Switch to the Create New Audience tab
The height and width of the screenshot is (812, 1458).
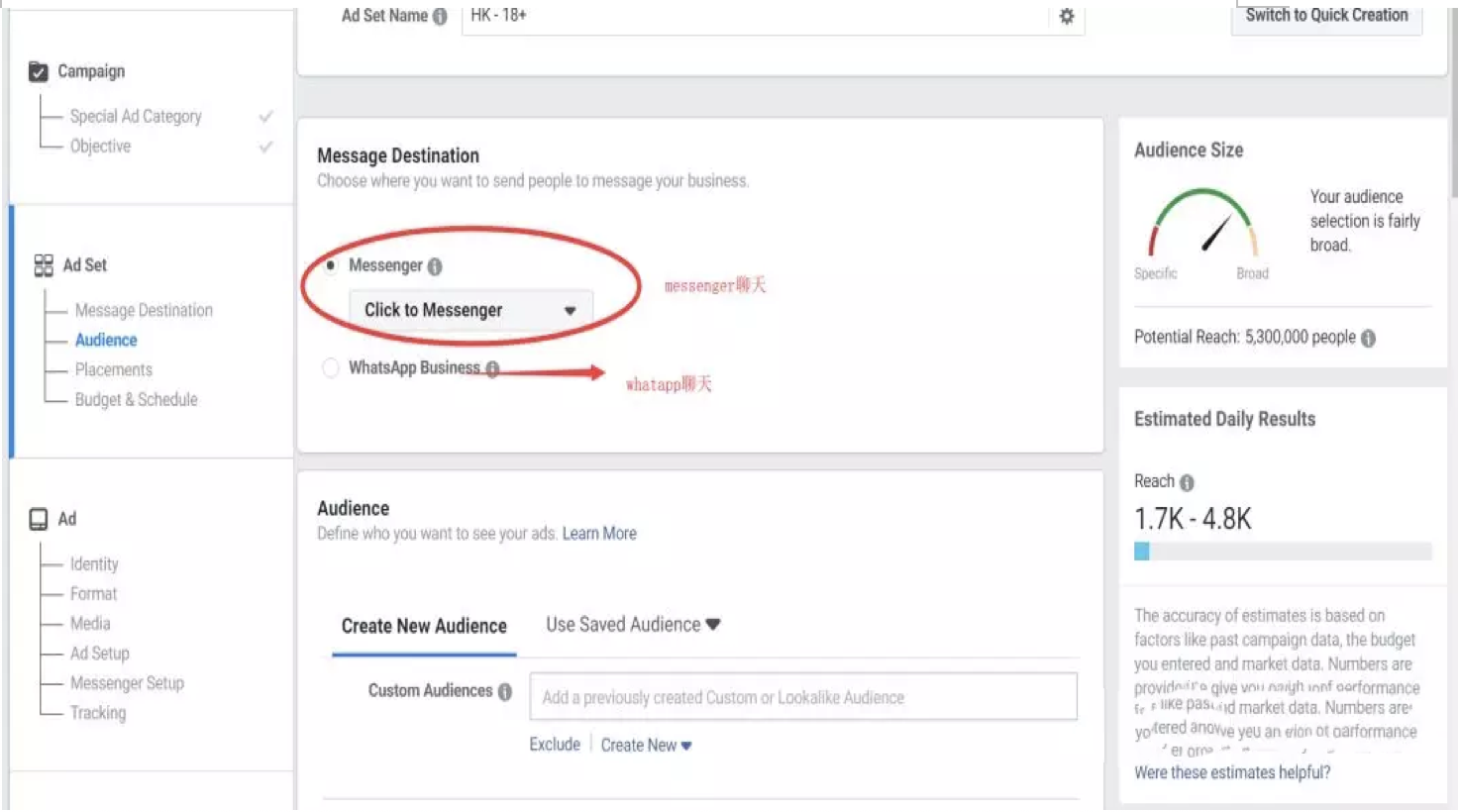(x=423, y=626)
